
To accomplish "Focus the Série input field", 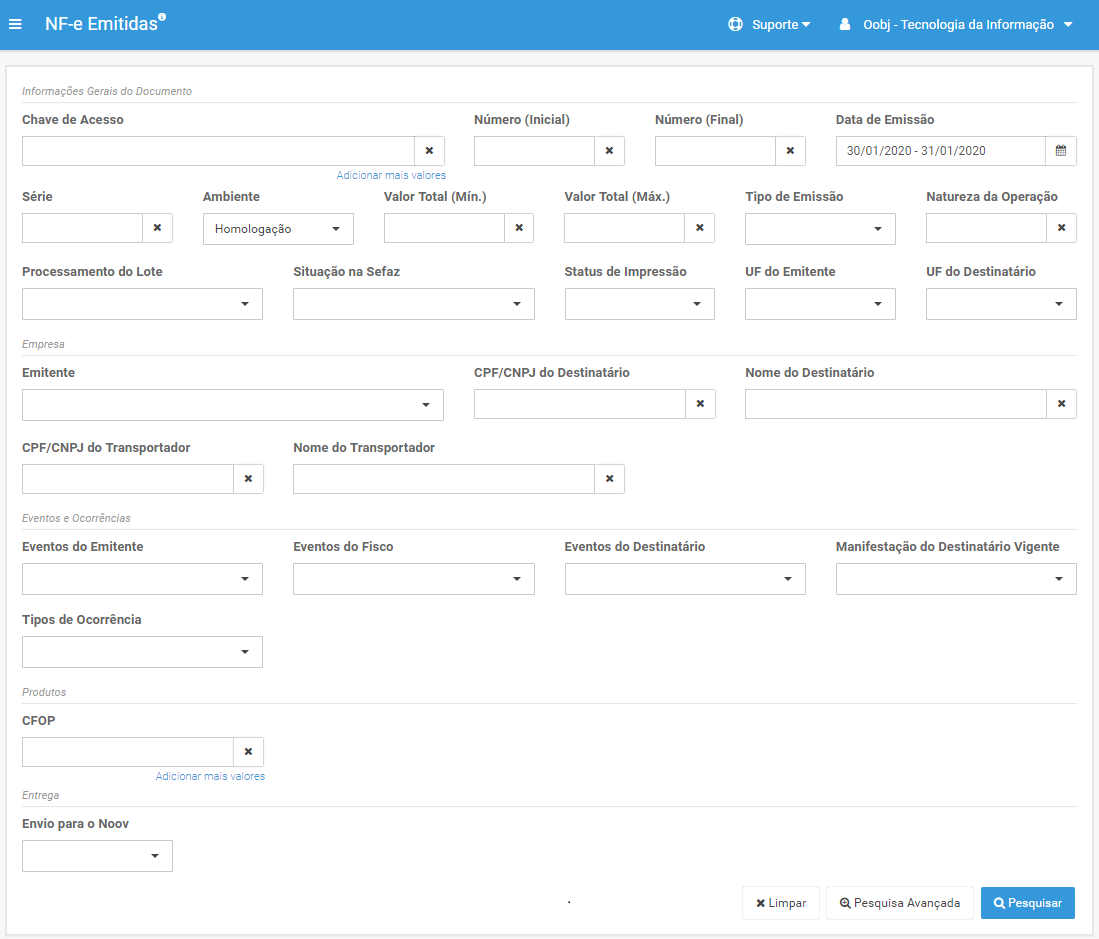I will tap(83, 228).
